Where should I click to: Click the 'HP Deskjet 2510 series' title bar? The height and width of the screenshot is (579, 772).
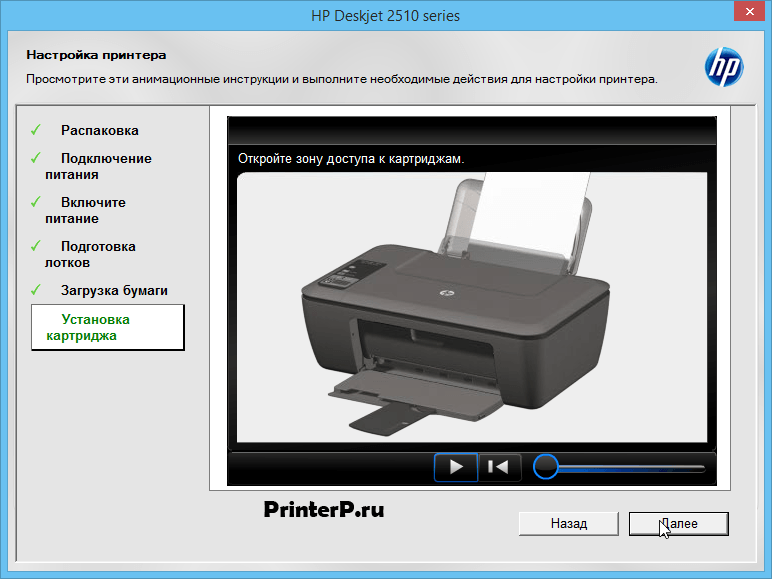tap(386, 16)
